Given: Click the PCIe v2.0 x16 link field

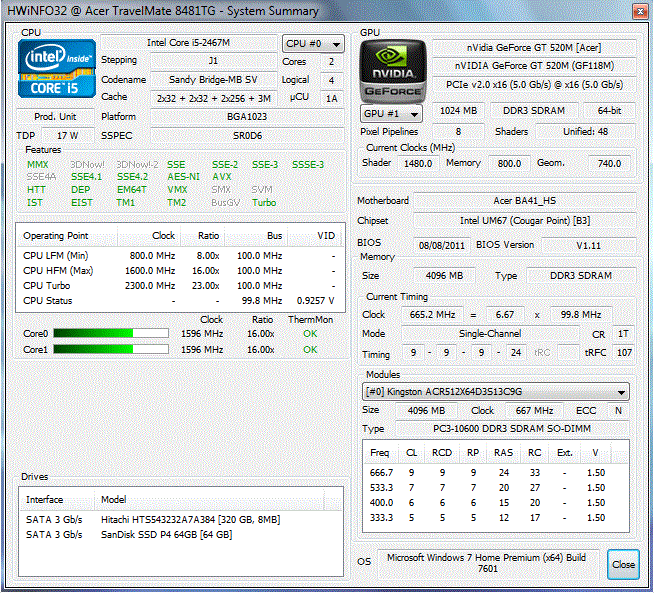Looking at the screenshot, I should pos(534,85).
